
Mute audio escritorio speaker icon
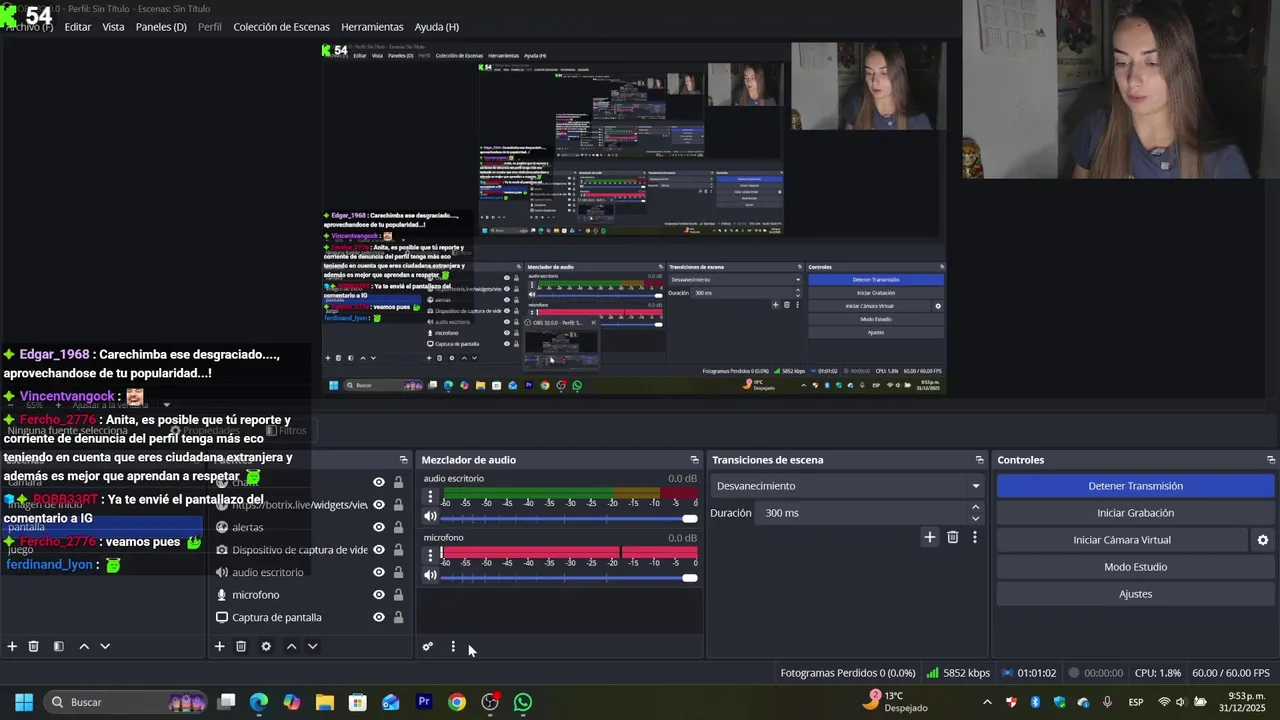click(x=430, y=517)
